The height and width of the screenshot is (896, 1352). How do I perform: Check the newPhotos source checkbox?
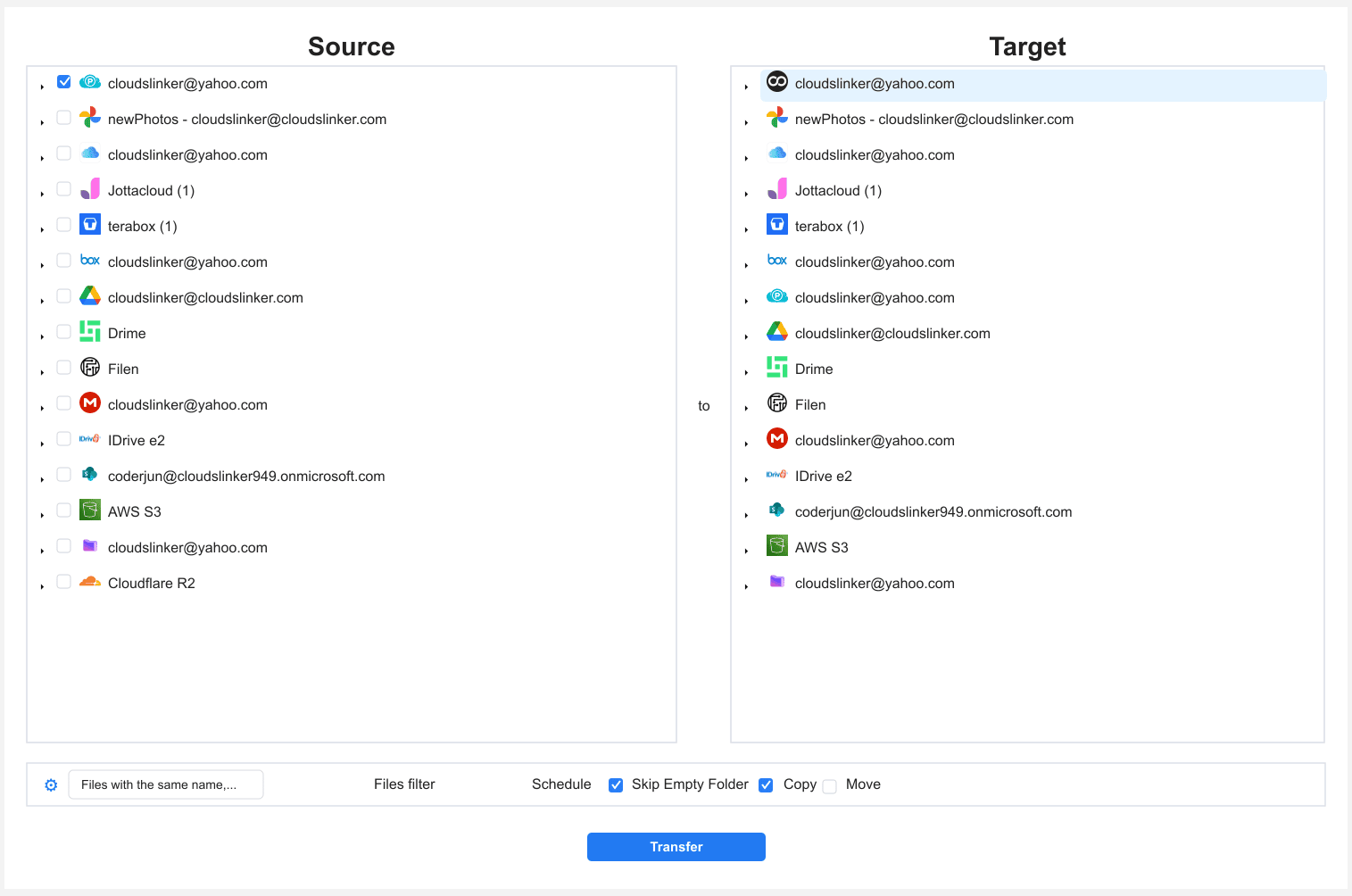64,118
